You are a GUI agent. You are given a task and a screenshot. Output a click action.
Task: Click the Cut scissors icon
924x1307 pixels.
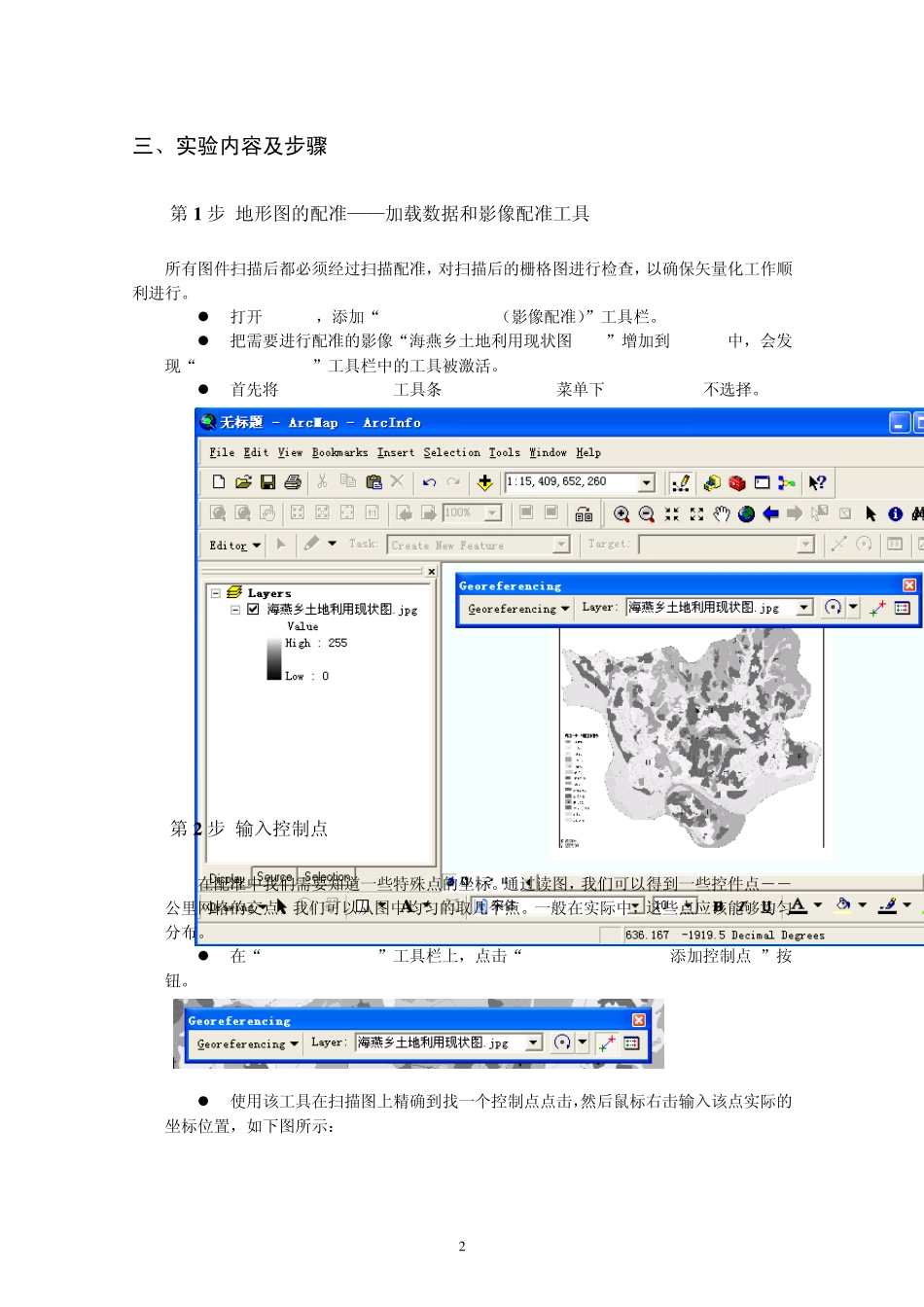(x=322, y=481)
